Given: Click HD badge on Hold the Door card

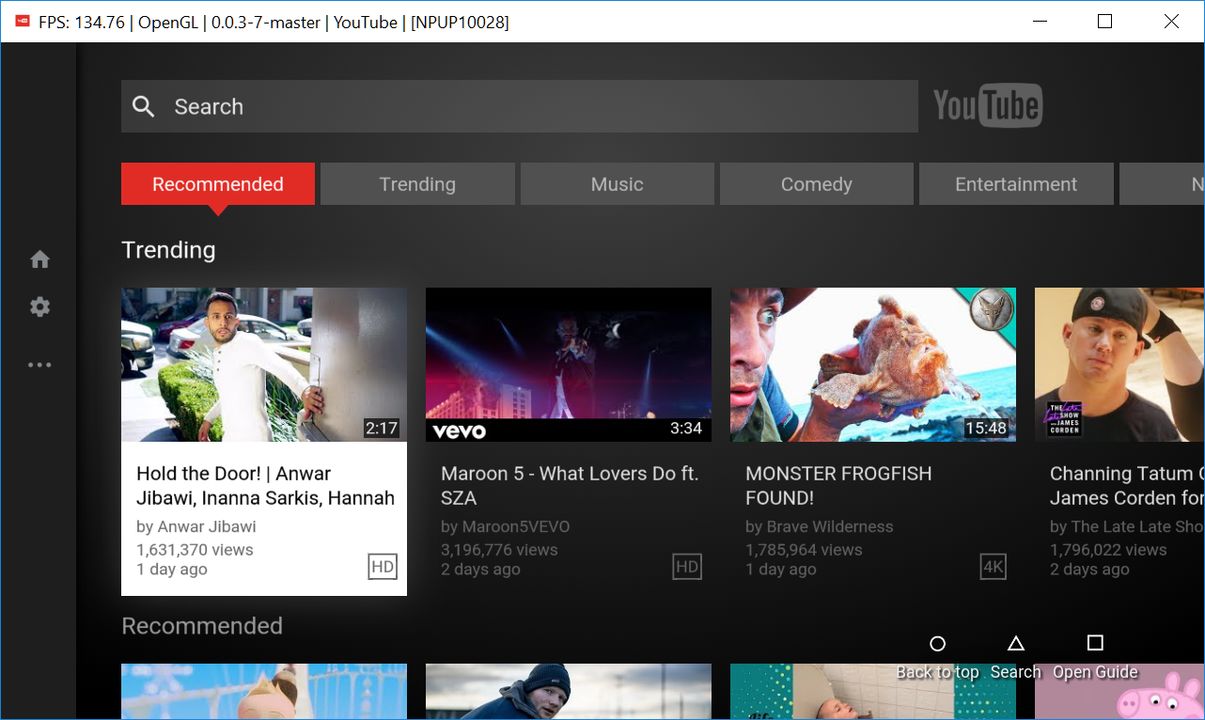Looking at the screenshot, I should point(383,567).
